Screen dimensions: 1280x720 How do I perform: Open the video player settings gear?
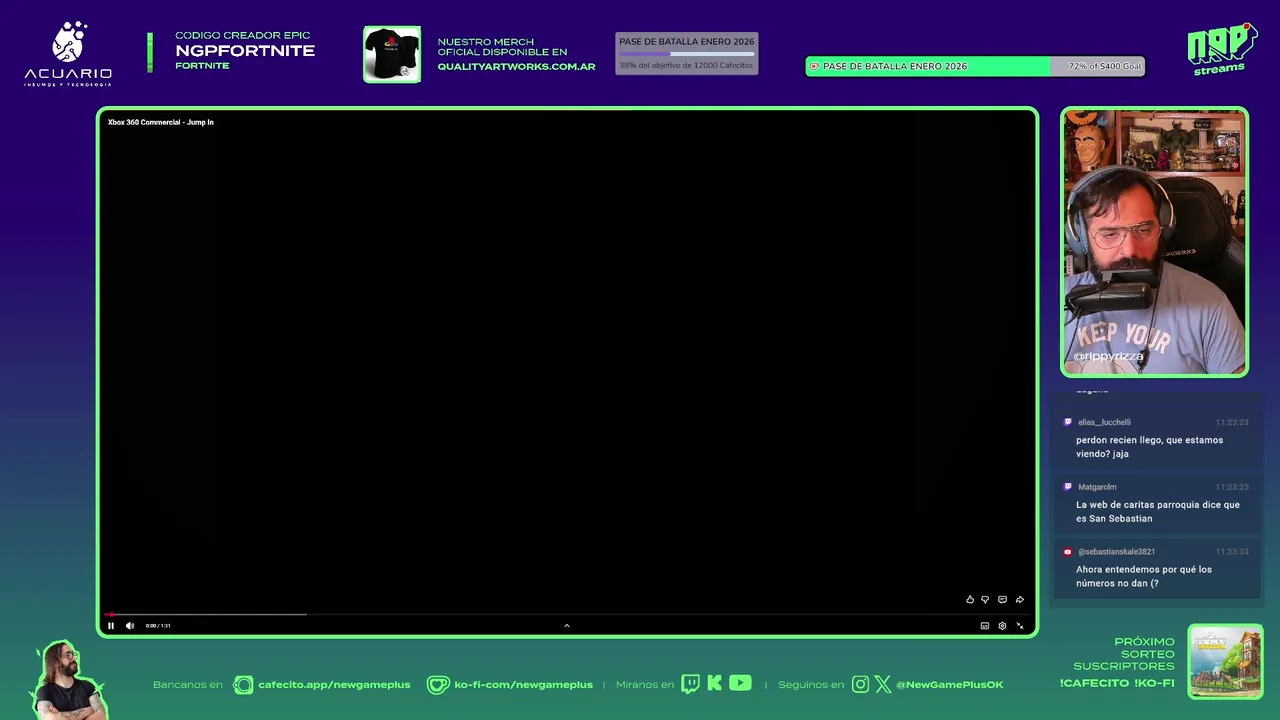pos(1002,626)
